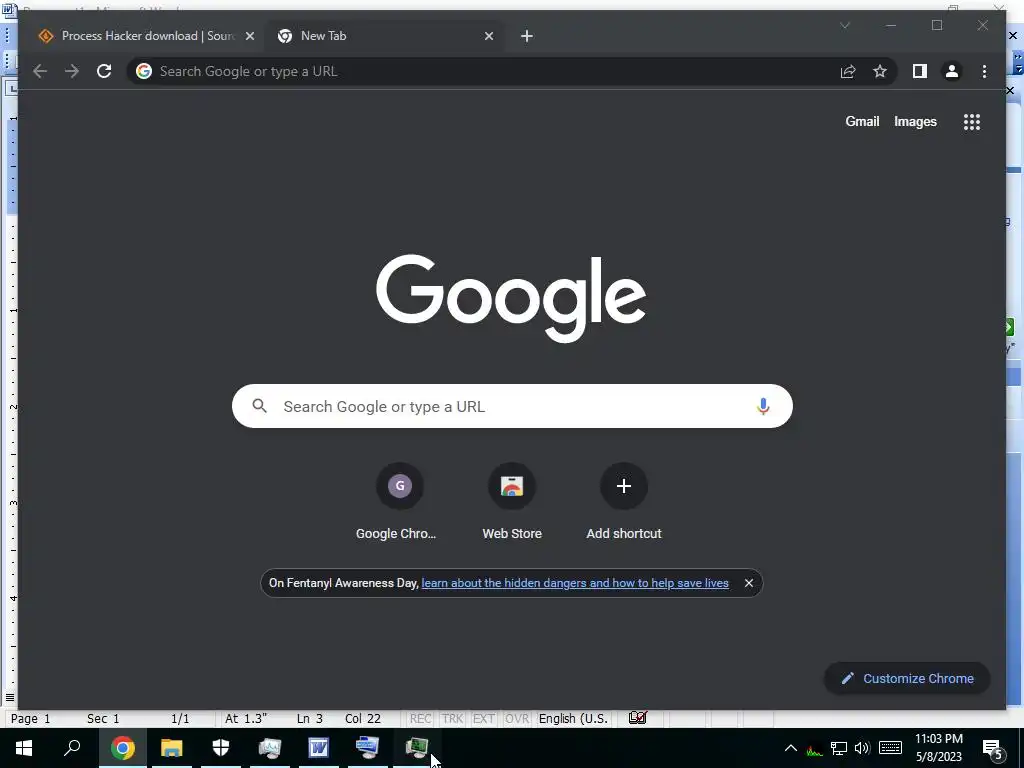The width and height of the screenshot is (1024, 768).
Task: Click the magnifier icon in the search box
Action: pos(259,406)
